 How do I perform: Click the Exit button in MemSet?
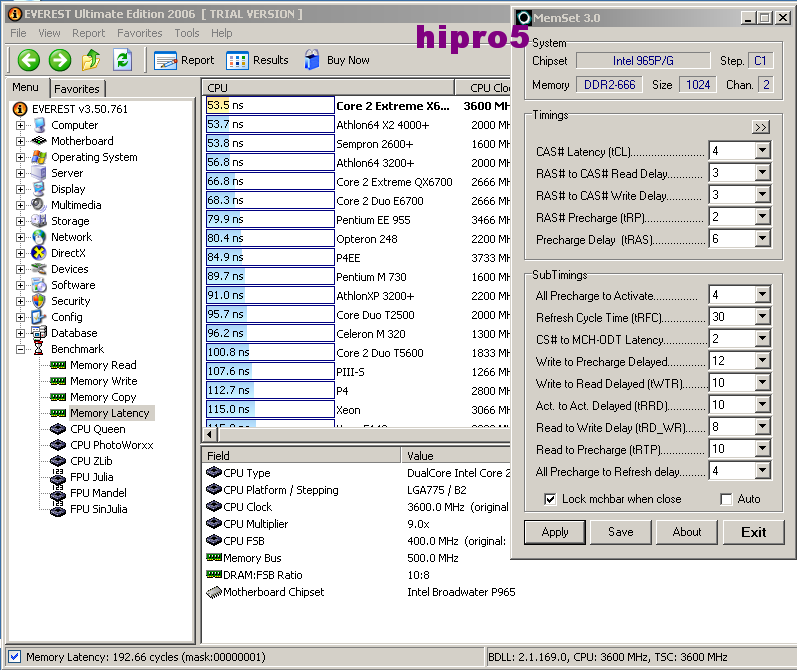[753, 532]
